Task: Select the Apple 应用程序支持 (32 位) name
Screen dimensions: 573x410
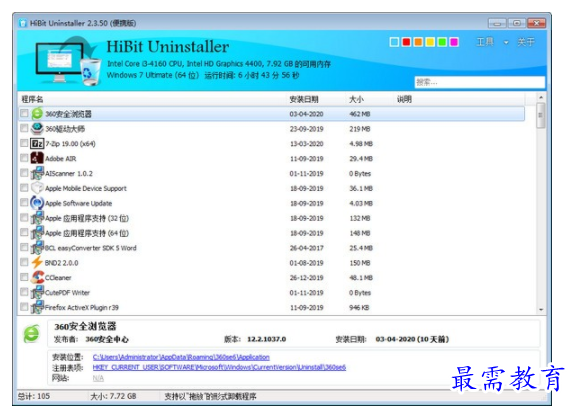Action: pos(87,218)
